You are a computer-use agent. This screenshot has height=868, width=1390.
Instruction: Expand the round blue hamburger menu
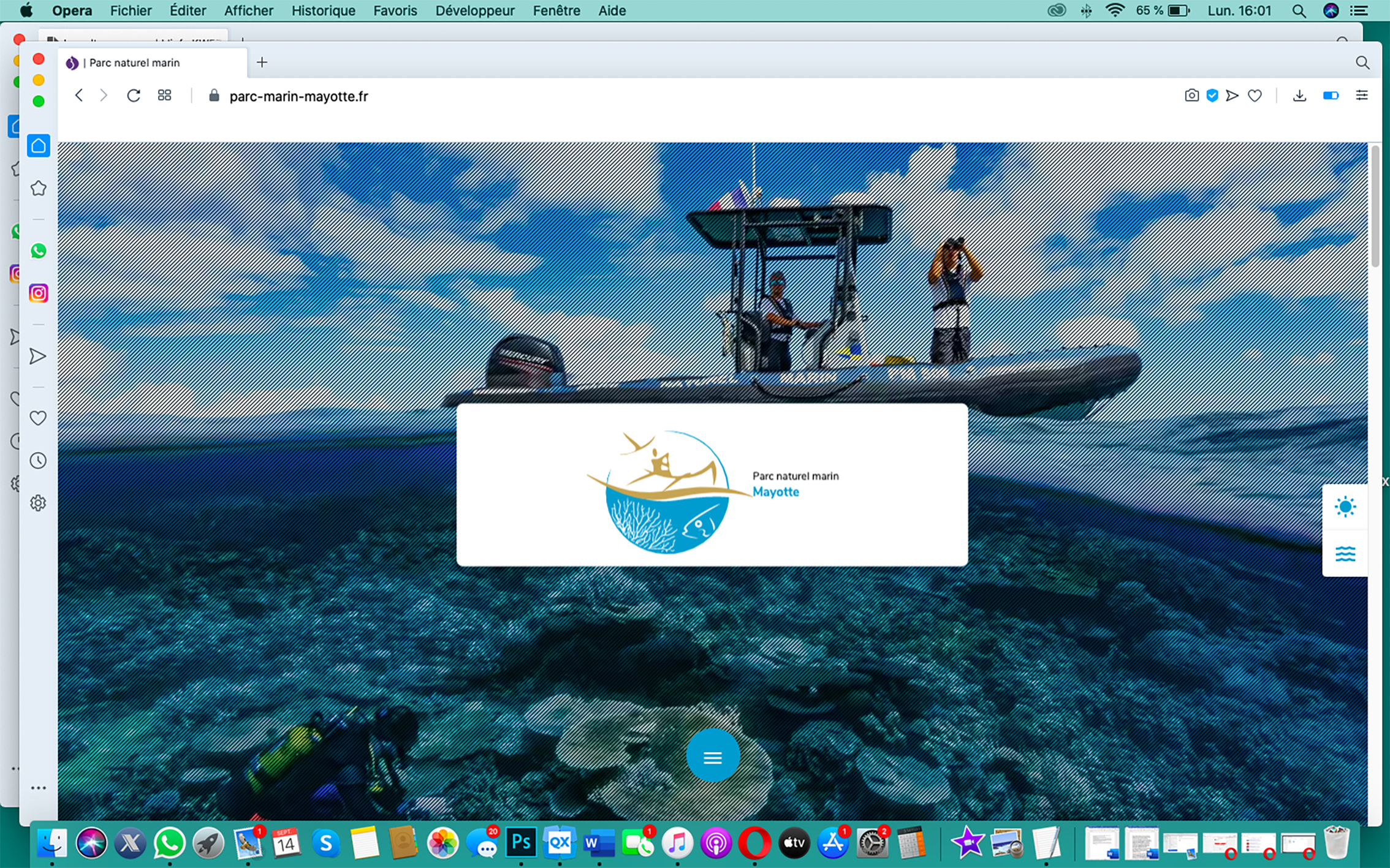point(712,757)
